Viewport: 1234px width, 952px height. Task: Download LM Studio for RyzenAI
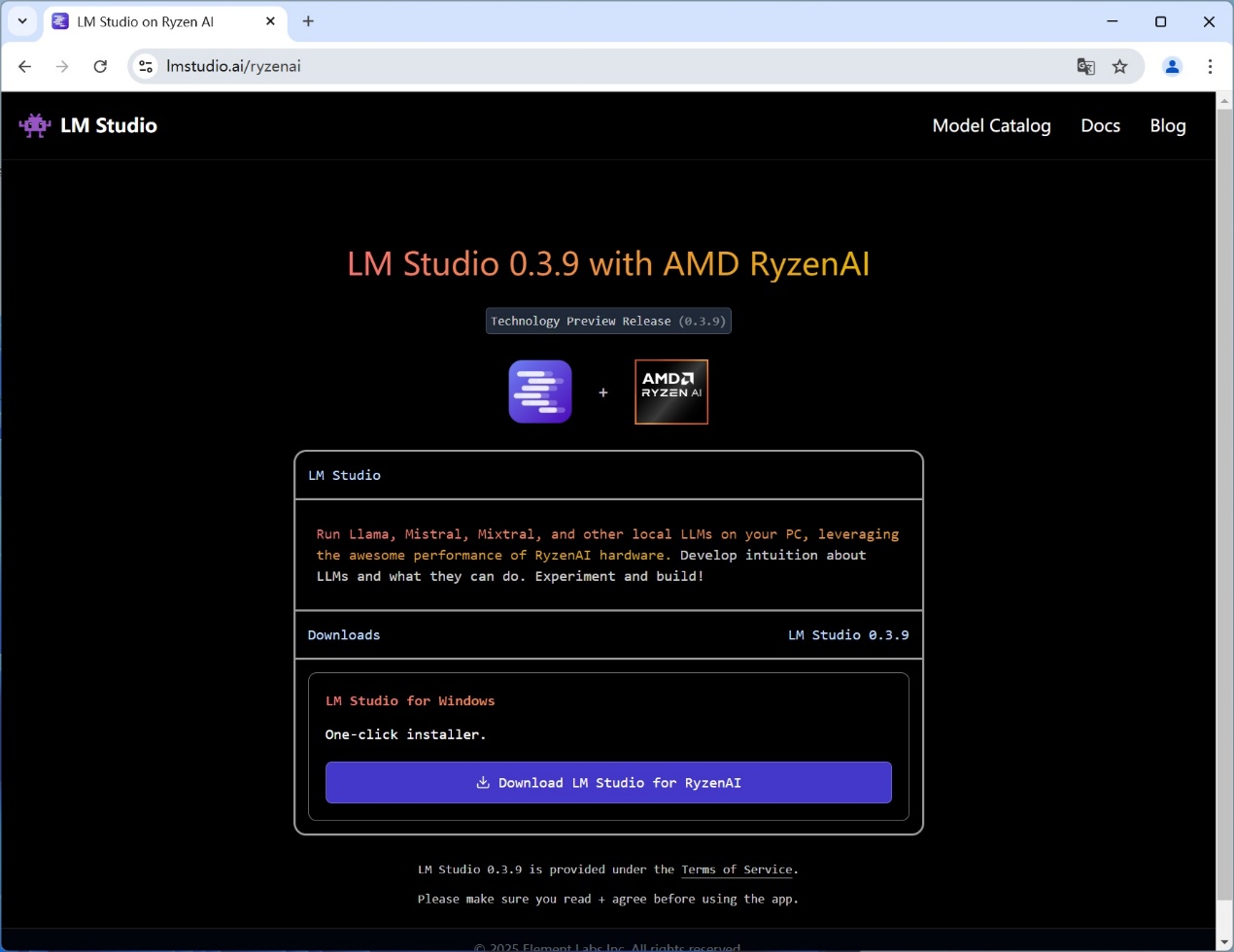(x=608, y=783)
